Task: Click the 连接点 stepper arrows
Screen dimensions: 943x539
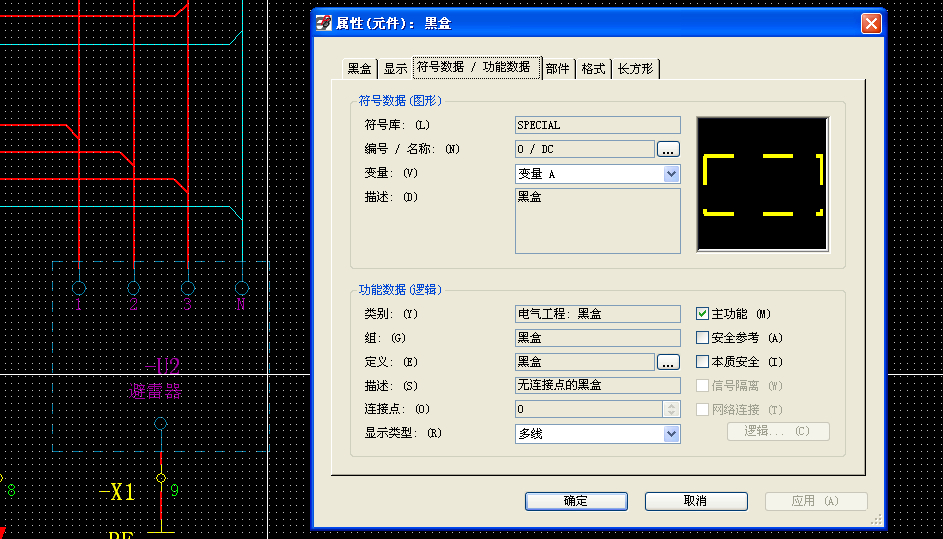Action: point(672,409)
